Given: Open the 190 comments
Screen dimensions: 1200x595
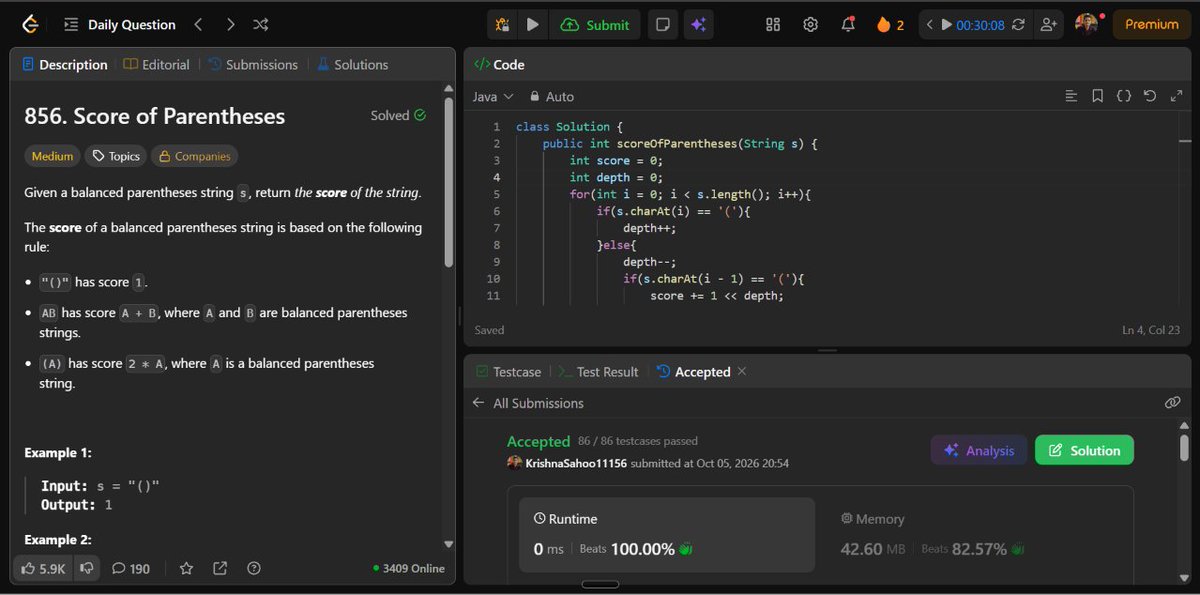Looking at the screenshot, I should [x=131, y=568].
